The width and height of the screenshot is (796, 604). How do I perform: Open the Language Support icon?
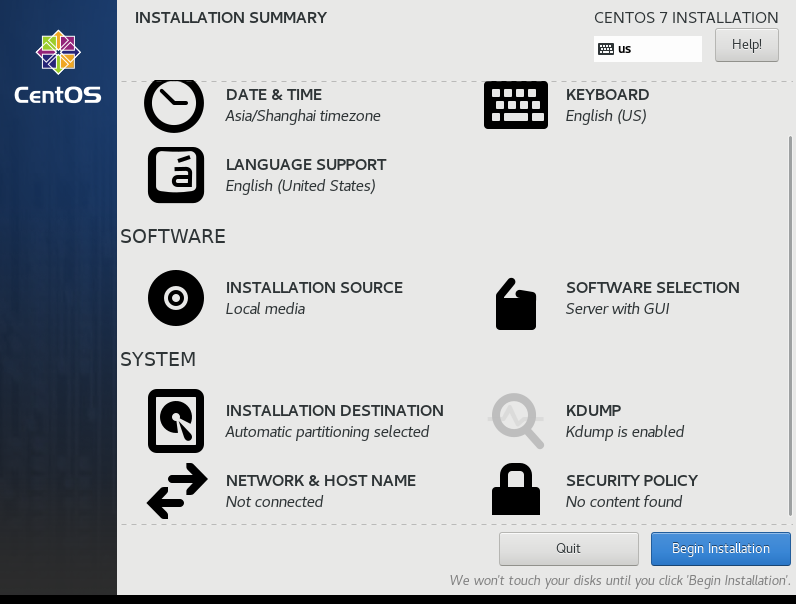pyautogui.click(x=176, y=175)
